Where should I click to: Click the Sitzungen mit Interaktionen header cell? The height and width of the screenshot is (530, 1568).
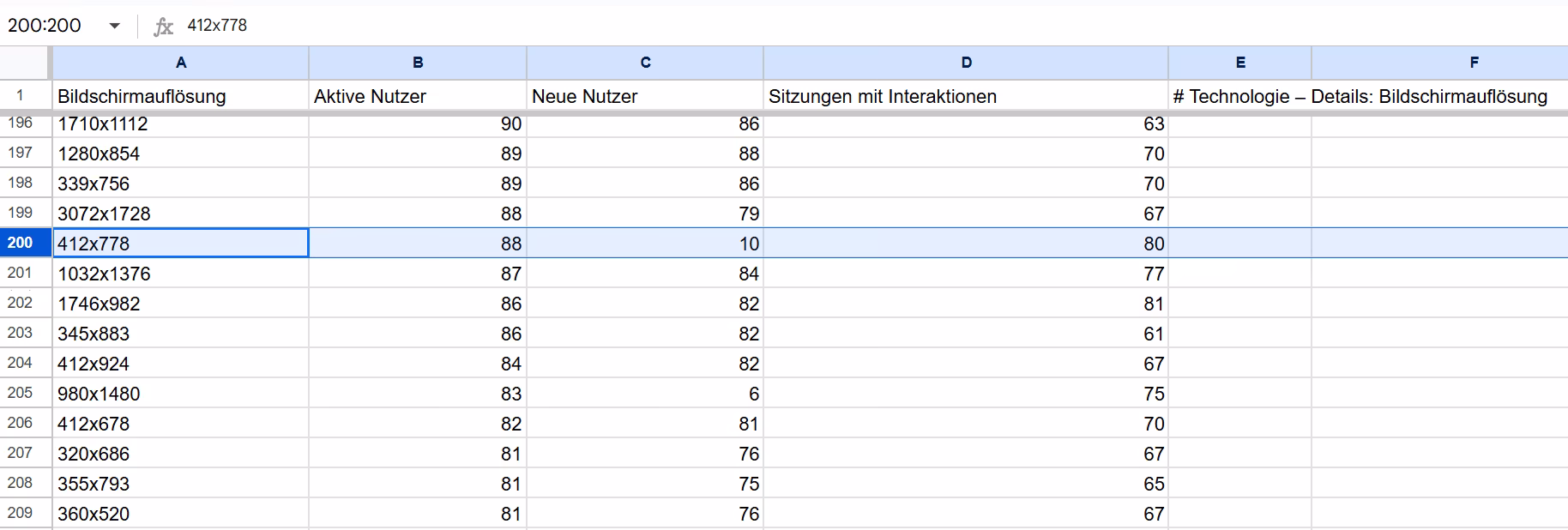click(x=966, y=96)
